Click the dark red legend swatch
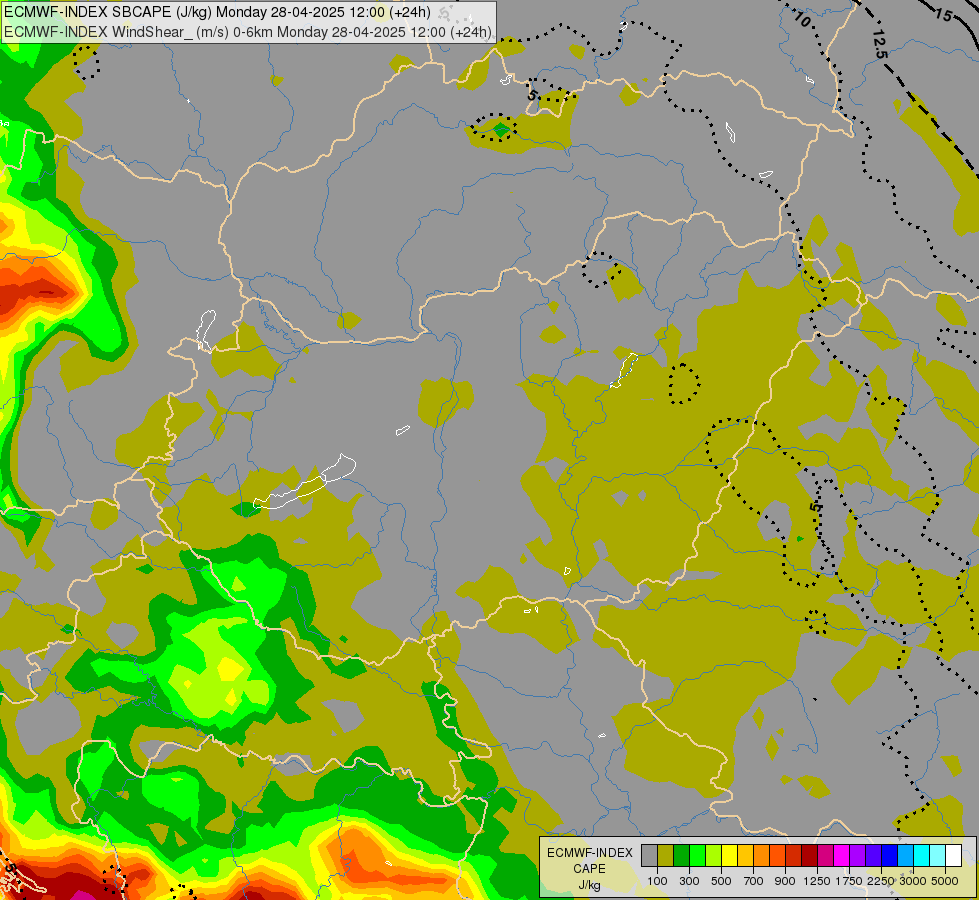The image size is (979, 900). [809, 856]
